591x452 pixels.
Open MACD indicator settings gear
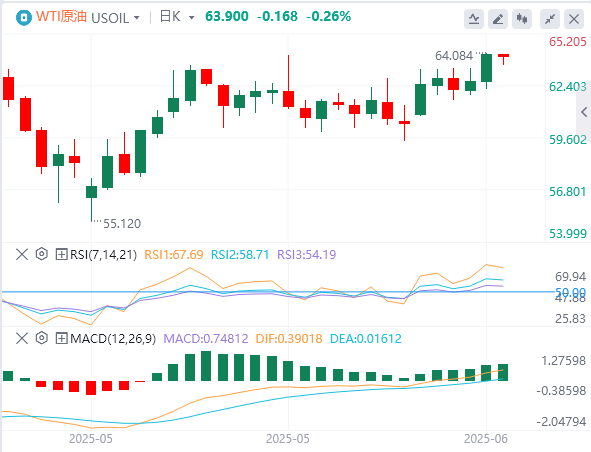pyautogui.click(x=41, y=338)
